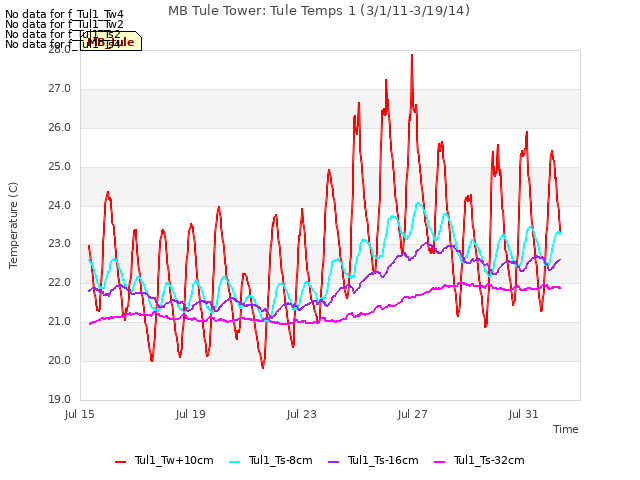Viewport: 640px width, 480px height.
Task: Click the 22.0 y-axis tick label
Action: pyautogui.click(x=60, y=282)
